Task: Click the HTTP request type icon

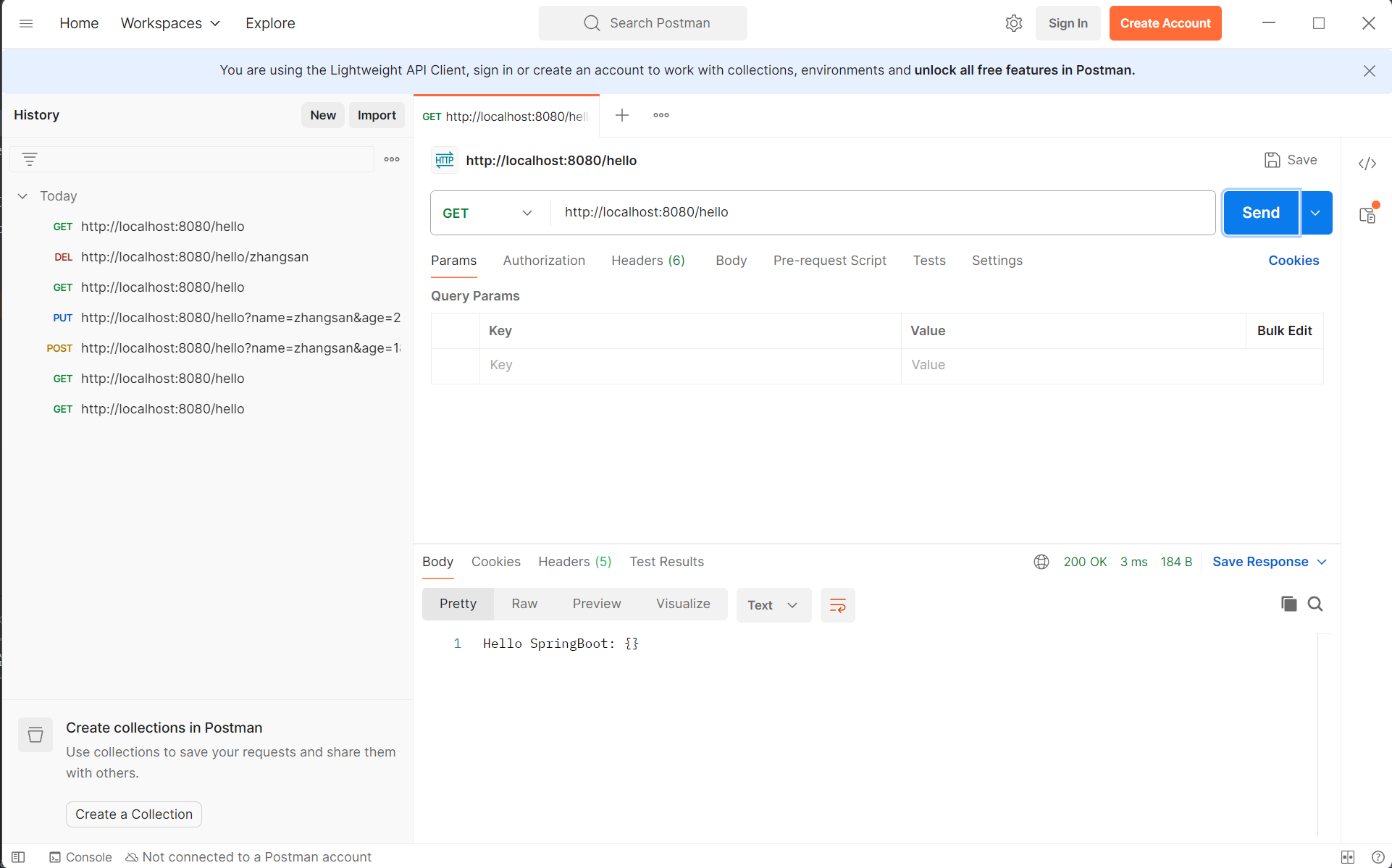Action: tap(445, 160)
